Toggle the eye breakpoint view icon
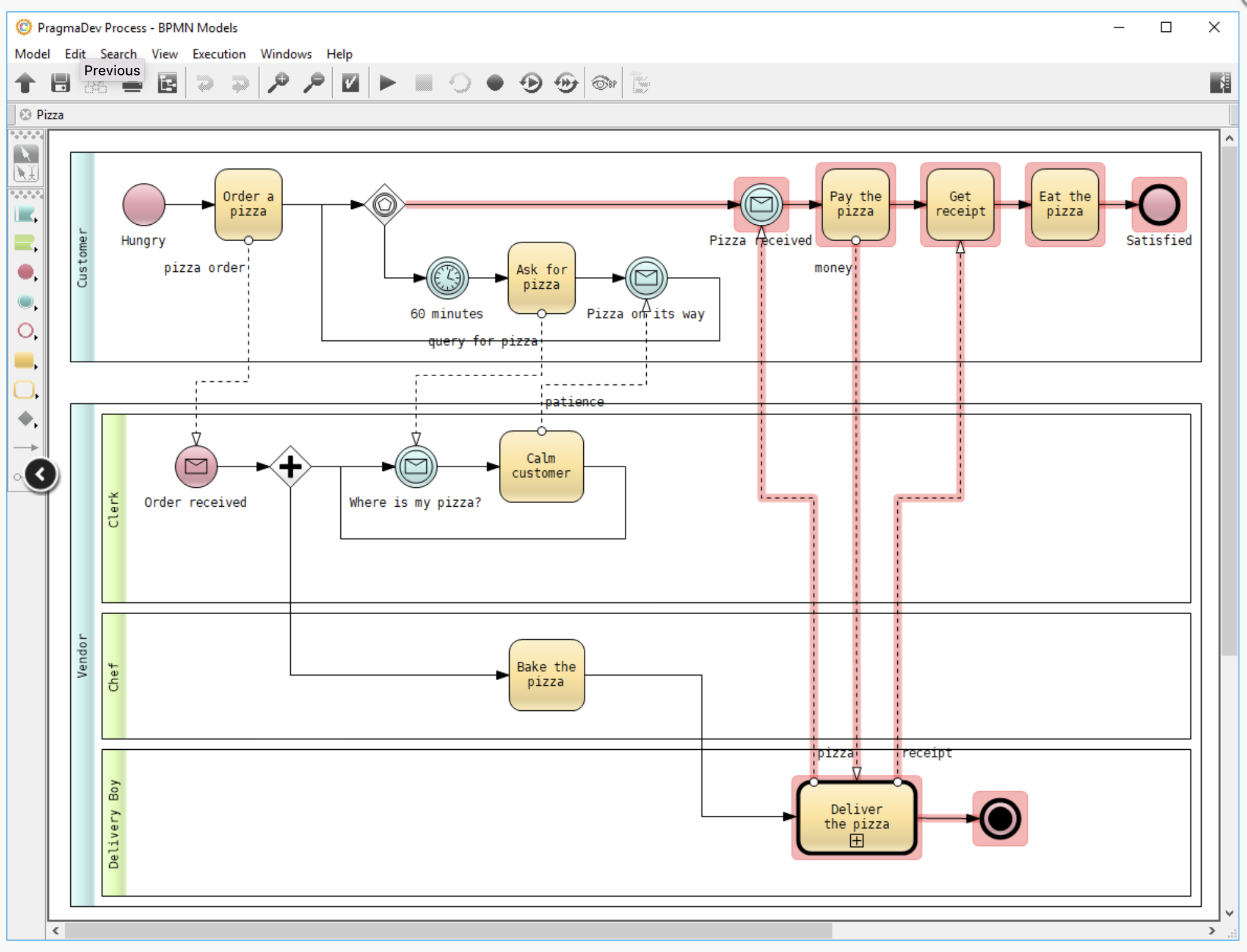The width and height of the screenshot is (1247, 952). pos(603,83)
